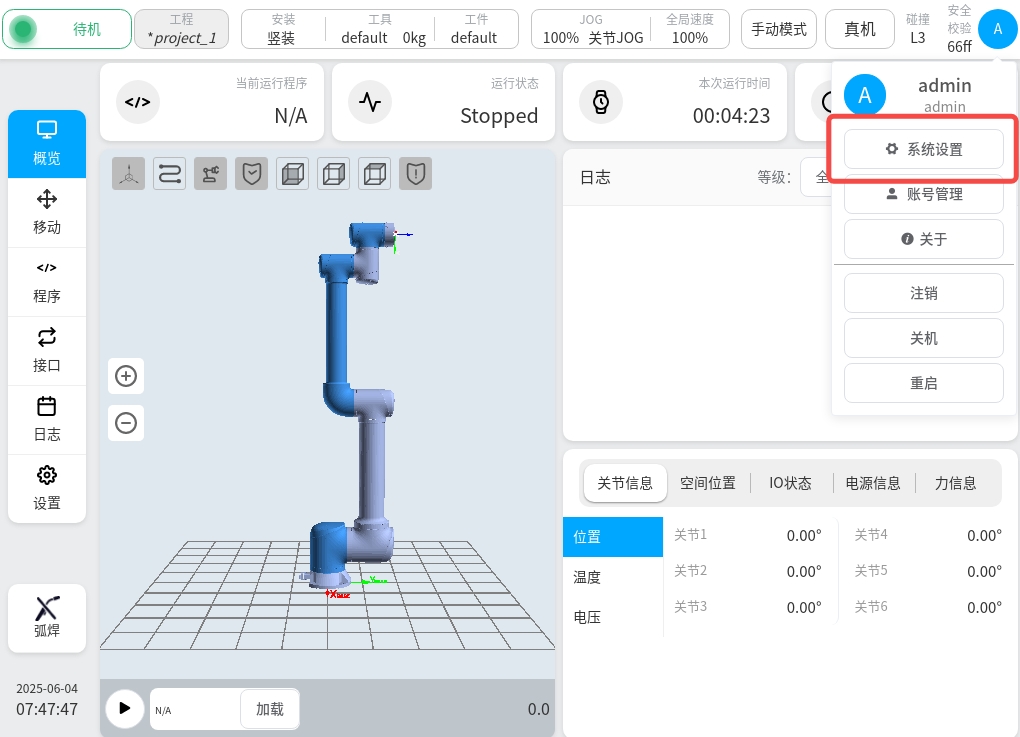Open the JOG and global speed settings
The height and width of the screenshot is (737, 1020).
pyautogui.click(x=631, y=29)
